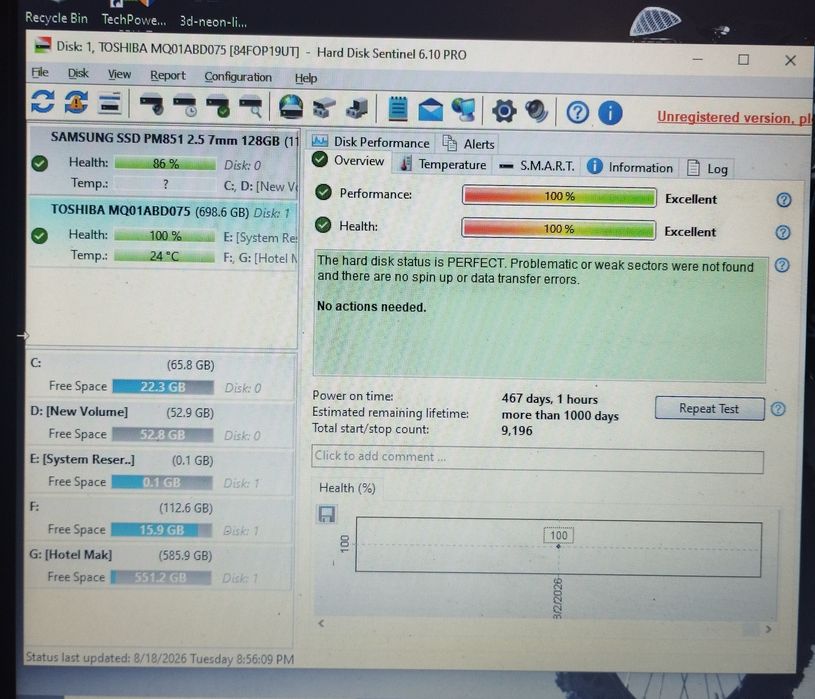Open the Help menu
Image resolution: width=815 pixels, height=699 pixels.
(x=306, y=78)
